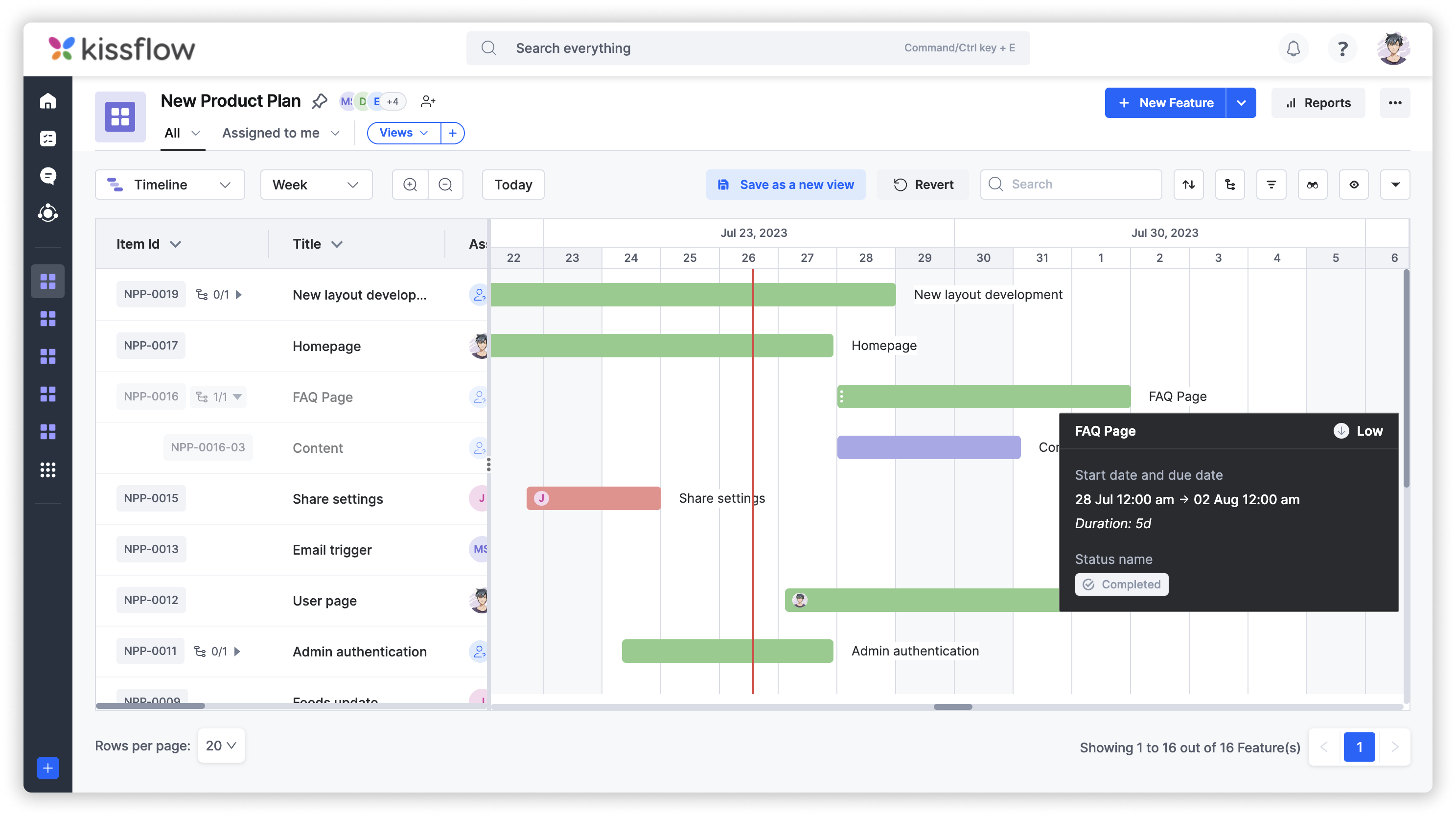
Task: Jump to Today on timeline
Action: [512, 185]
